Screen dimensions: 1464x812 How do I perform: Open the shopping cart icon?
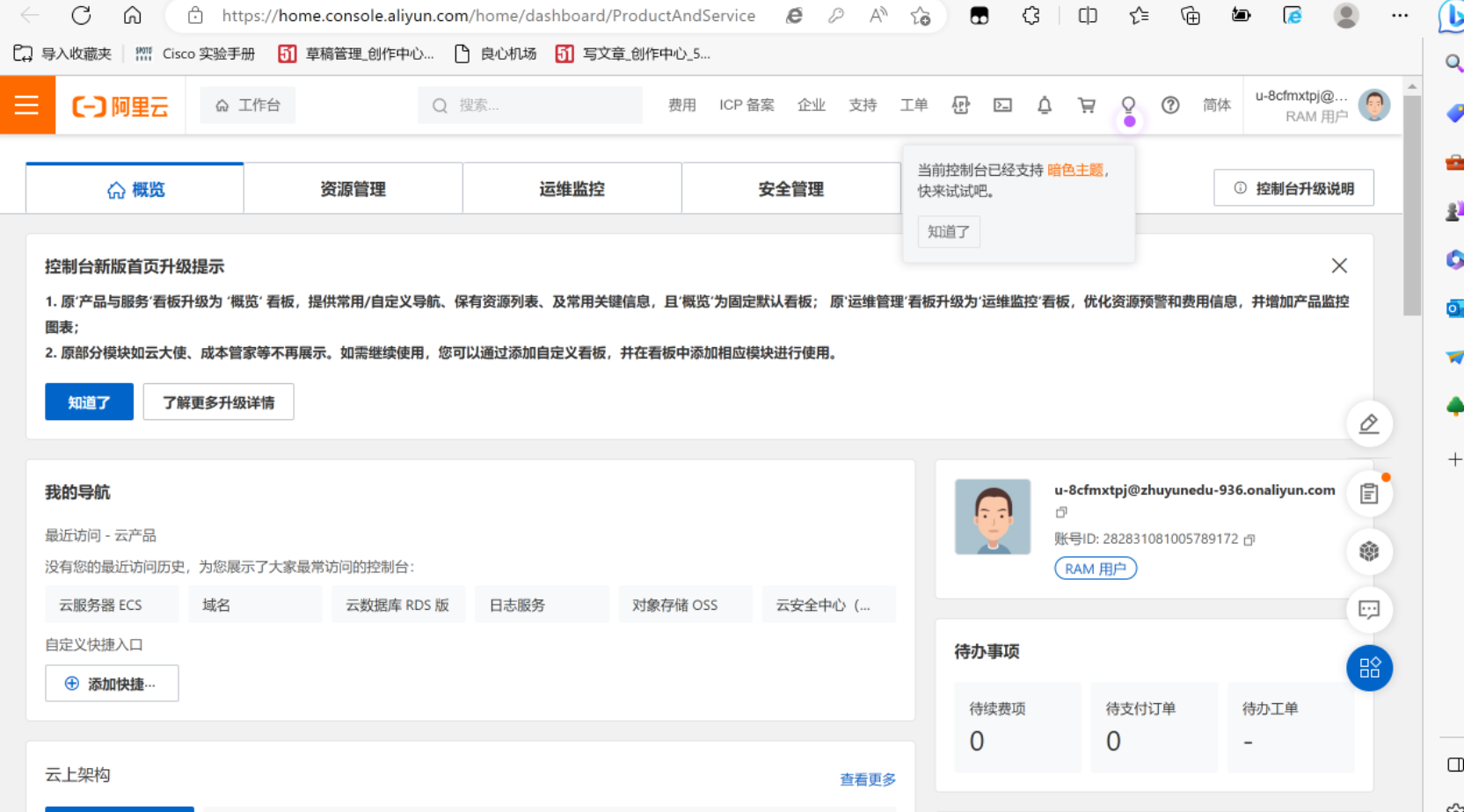tap(1087, 105)
